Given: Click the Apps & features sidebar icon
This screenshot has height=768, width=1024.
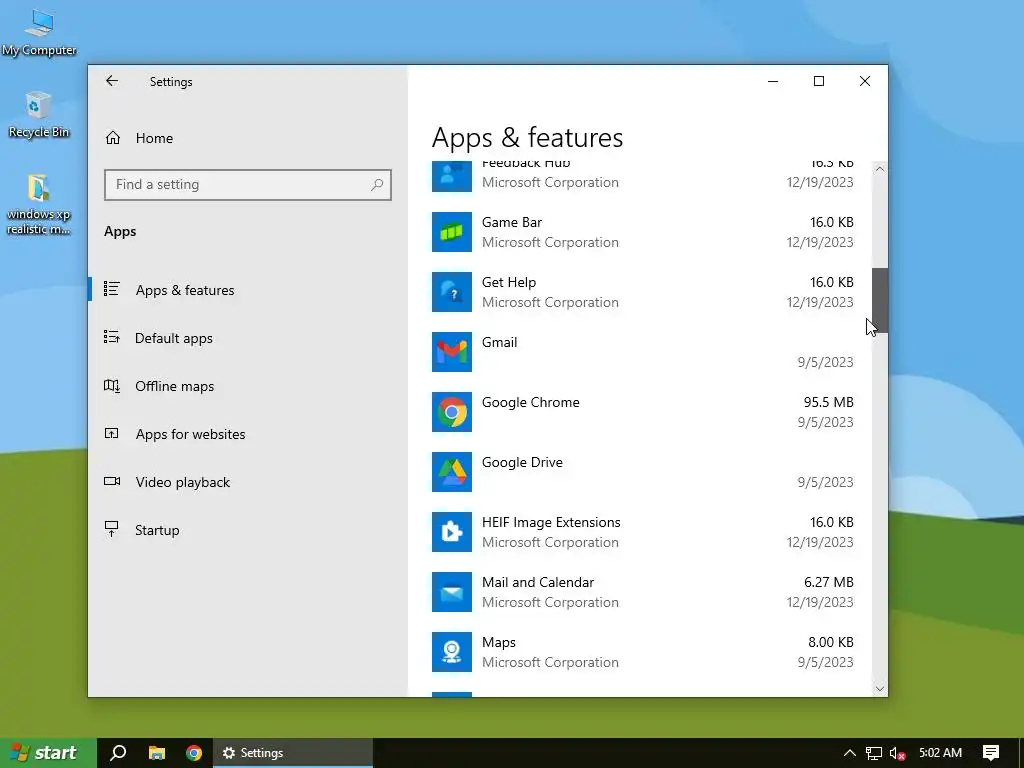Looking at the screenshot, I should [x=112, y=289].
